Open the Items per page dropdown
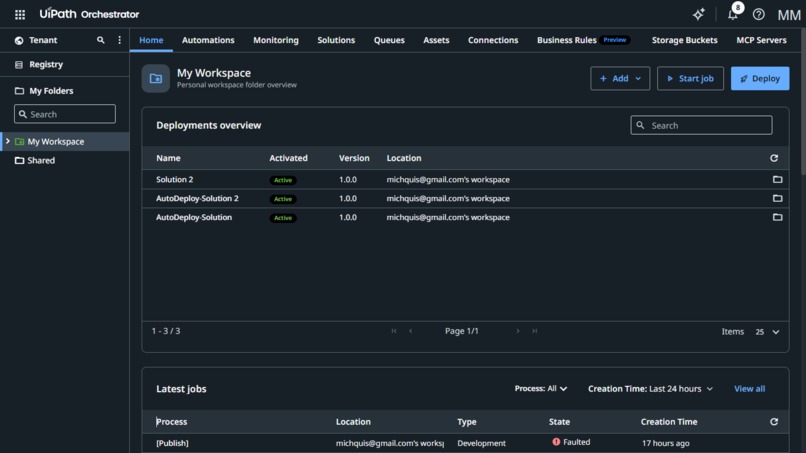This screenshot has width=806, height=453. [767, 332]
